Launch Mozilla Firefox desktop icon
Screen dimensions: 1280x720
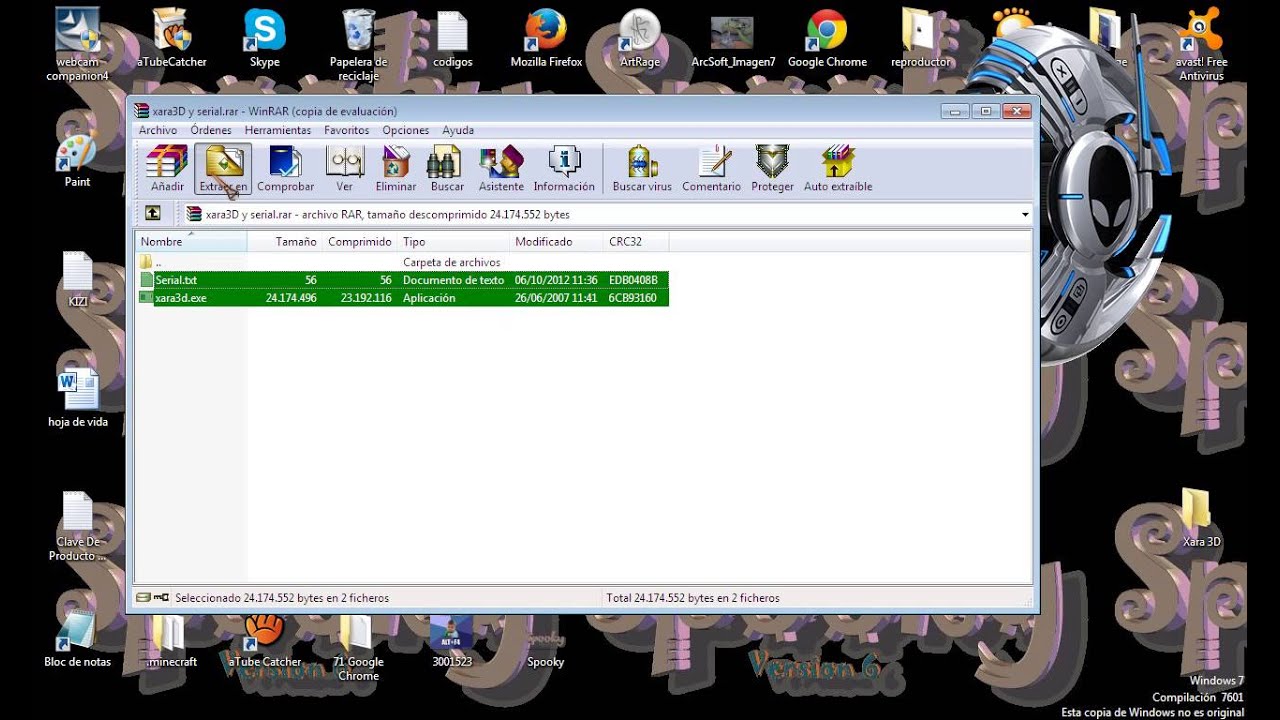pyautogui.click(x=546, y=38)
